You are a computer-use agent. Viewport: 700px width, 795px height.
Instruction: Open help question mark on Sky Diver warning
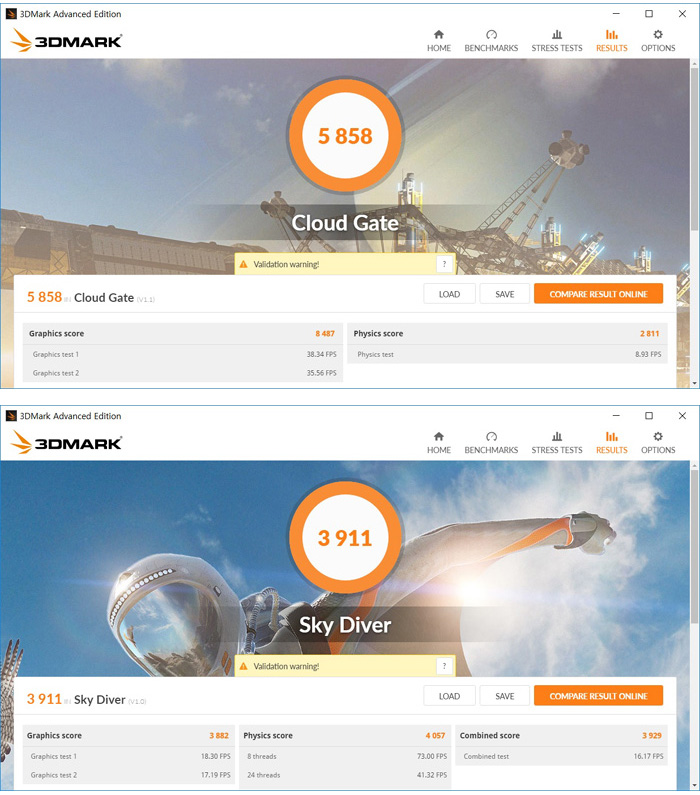(x=444, y=666)
